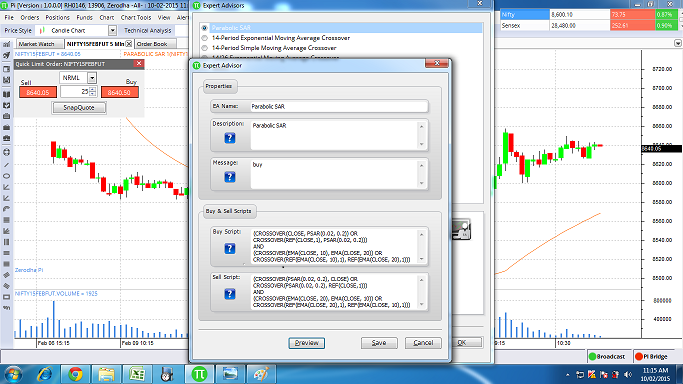The height and width of the screenshot is (384, 683).
Task: Expand the market indices panel arrow
Action: click(678, 43)
